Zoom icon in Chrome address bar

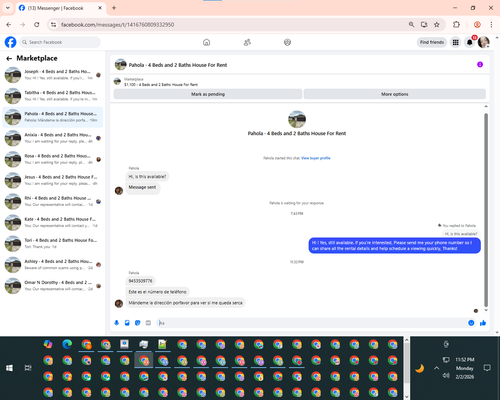[x=411, y=24]
